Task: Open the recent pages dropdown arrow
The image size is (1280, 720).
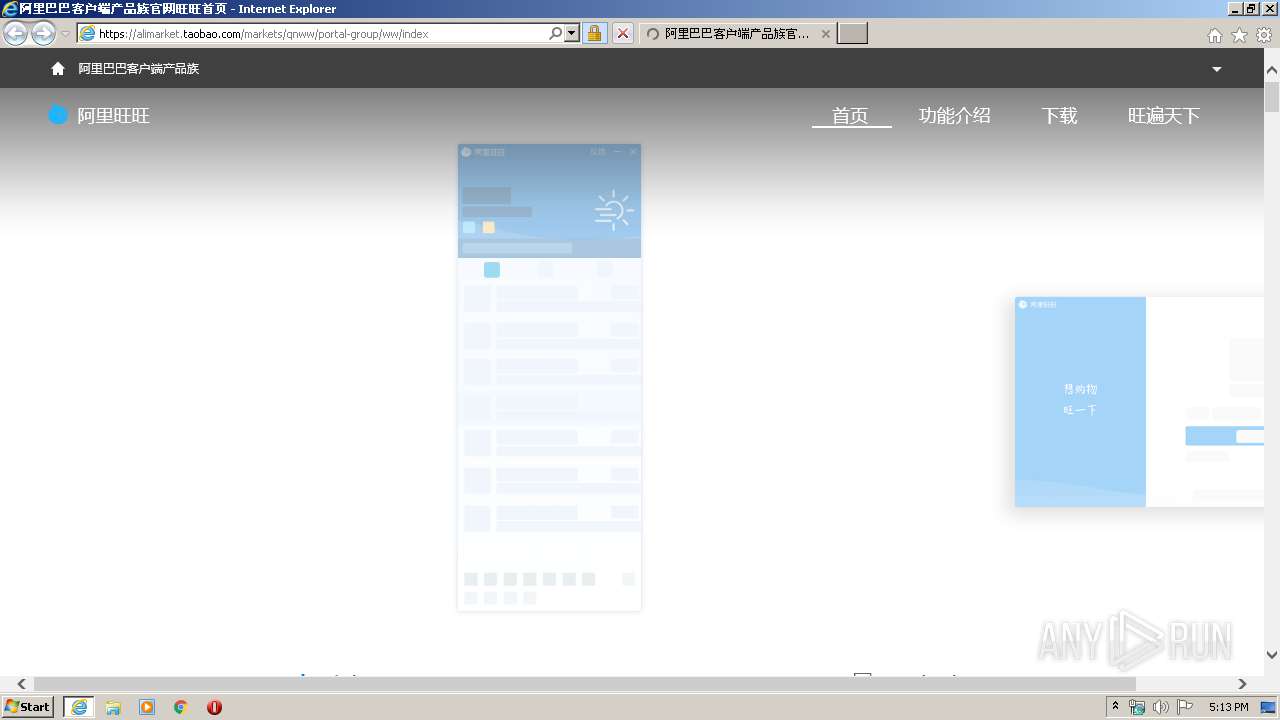Action: coord(66,34)
